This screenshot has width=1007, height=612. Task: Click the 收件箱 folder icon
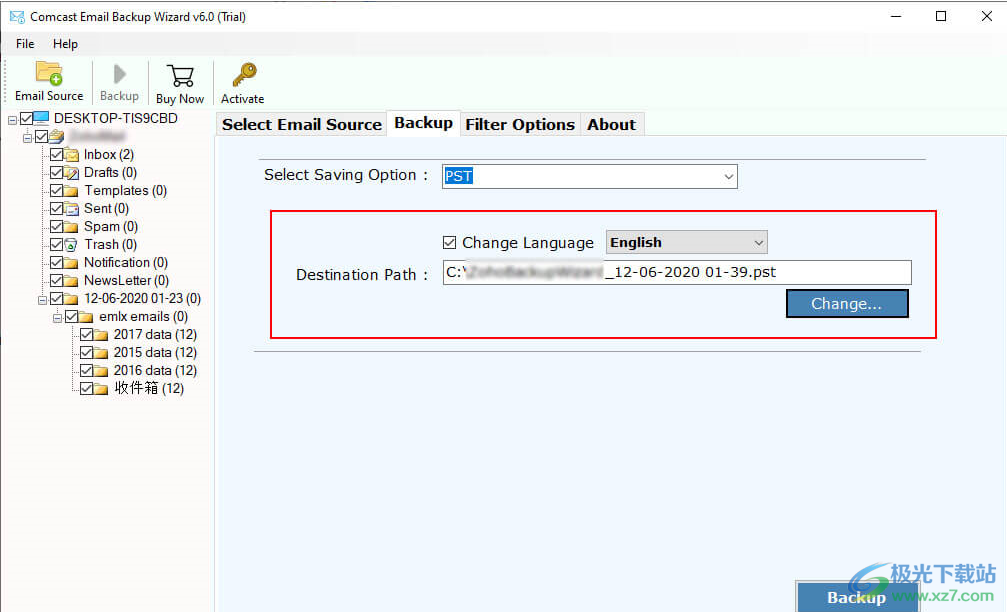[x=101, y=389]
